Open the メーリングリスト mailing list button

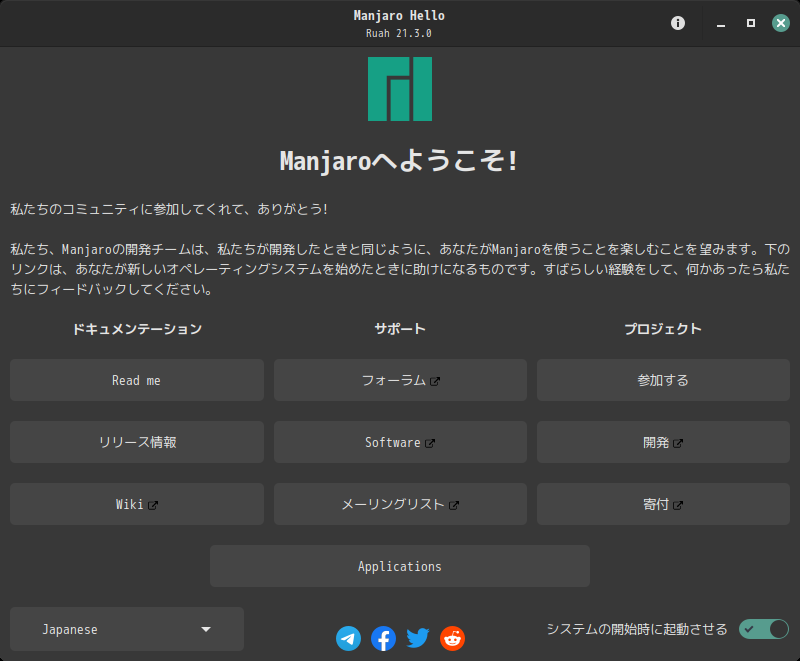[401, 504]
